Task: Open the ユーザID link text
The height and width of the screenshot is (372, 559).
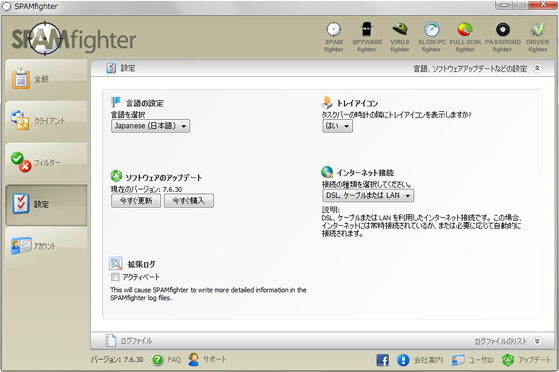Action: [481, 360]
